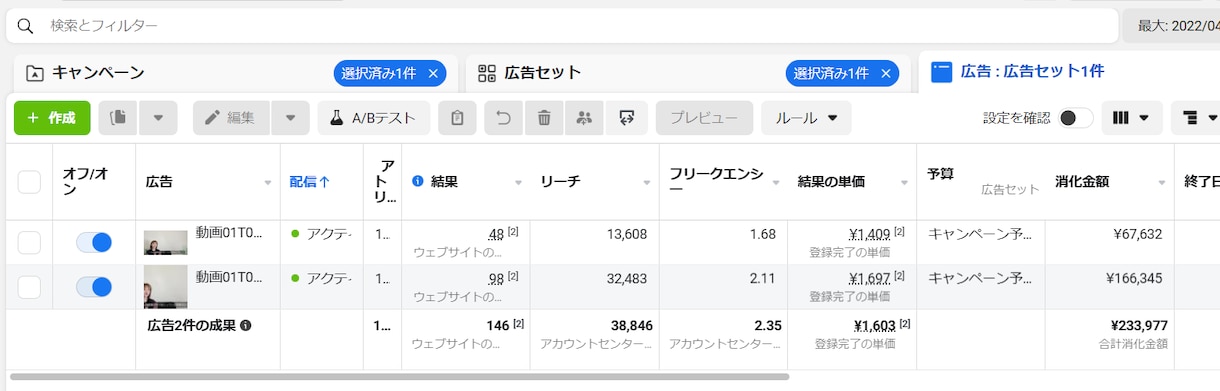Click the 編集 button
1220x391 pixels.
231,118
